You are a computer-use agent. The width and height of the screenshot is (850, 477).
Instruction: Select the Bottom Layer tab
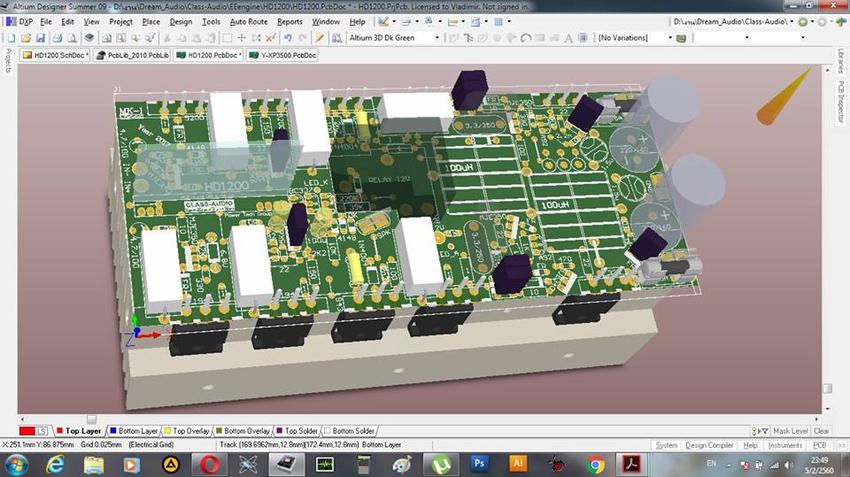[133, 431]
